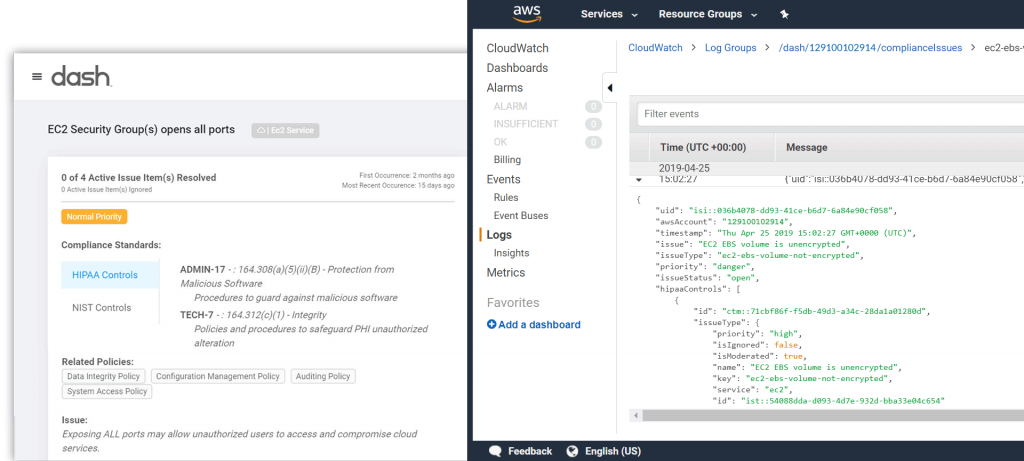Select the ALARM state filter

pos(511,106)
